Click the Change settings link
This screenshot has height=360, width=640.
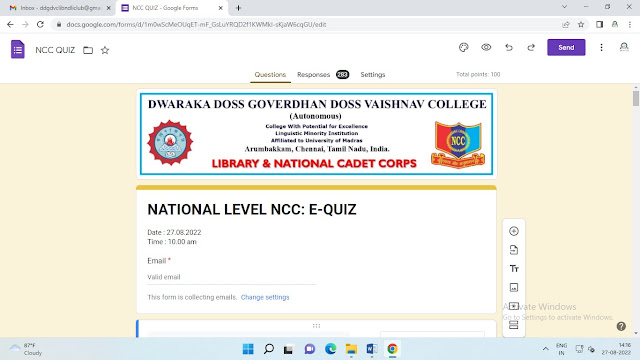265,297
